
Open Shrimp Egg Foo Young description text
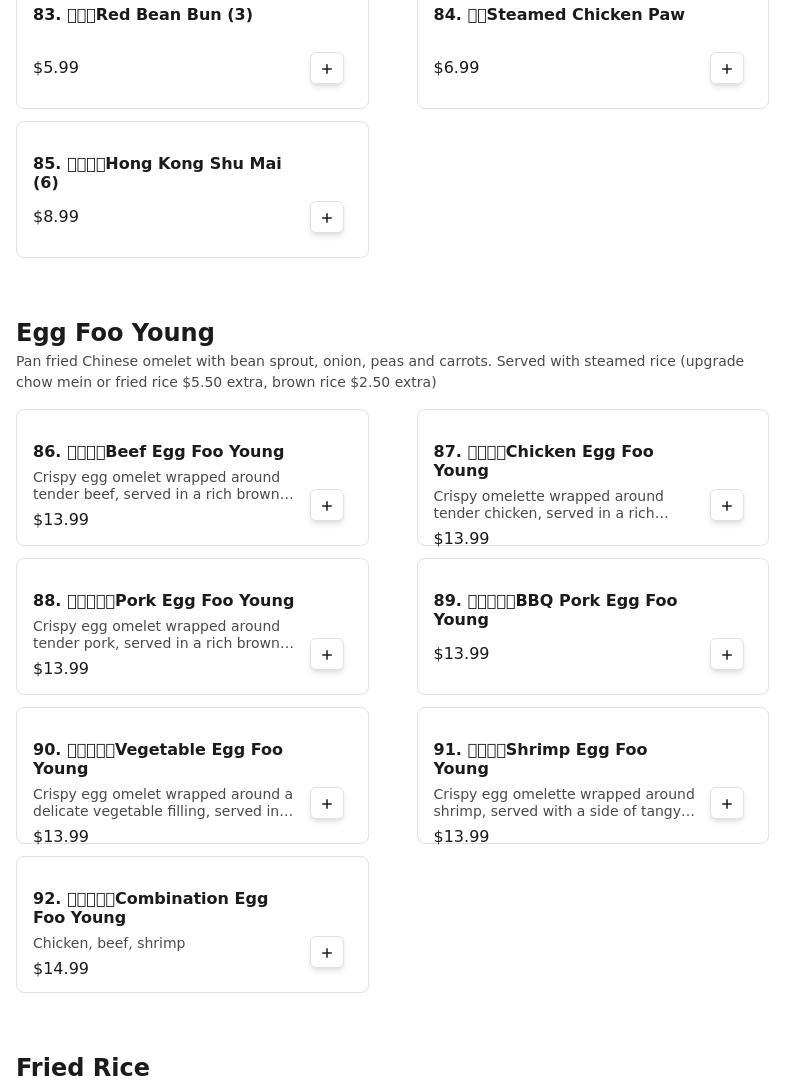point(563,803)
